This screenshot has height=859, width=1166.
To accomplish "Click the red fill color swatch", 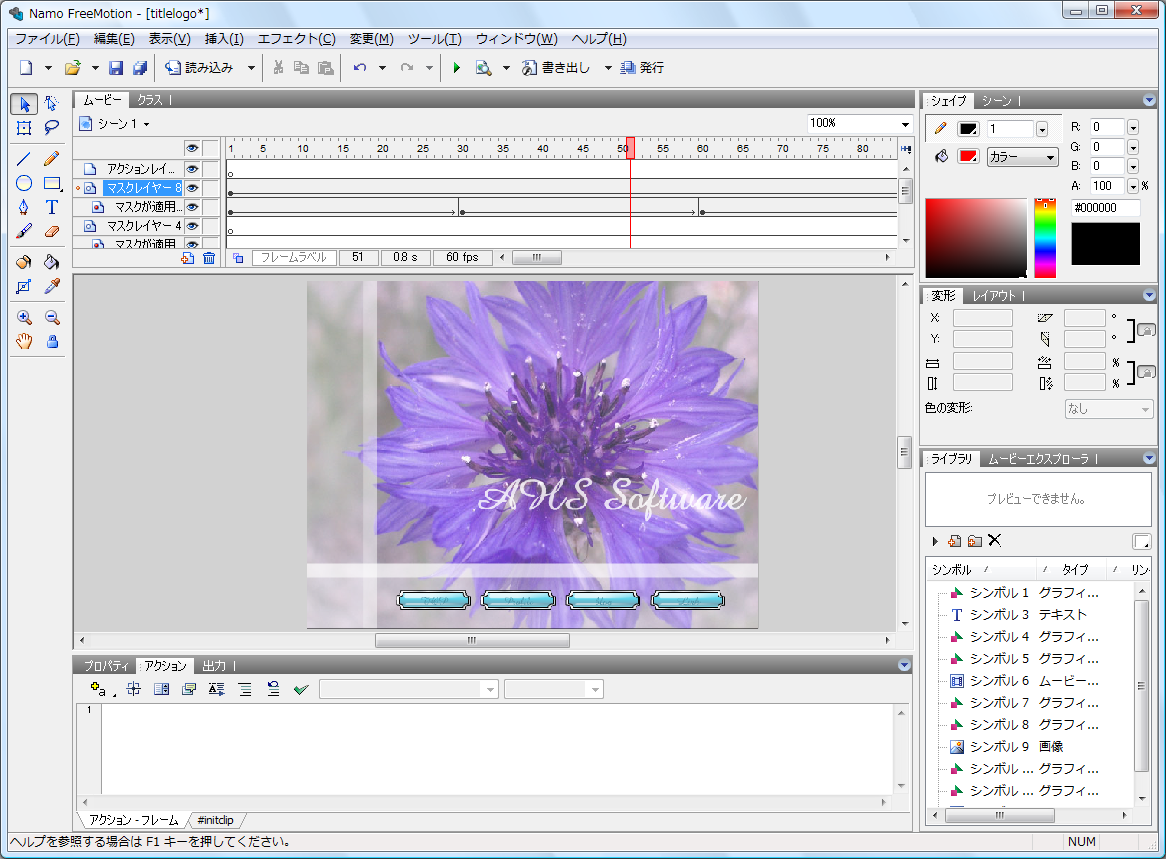I will click(968, 156).
